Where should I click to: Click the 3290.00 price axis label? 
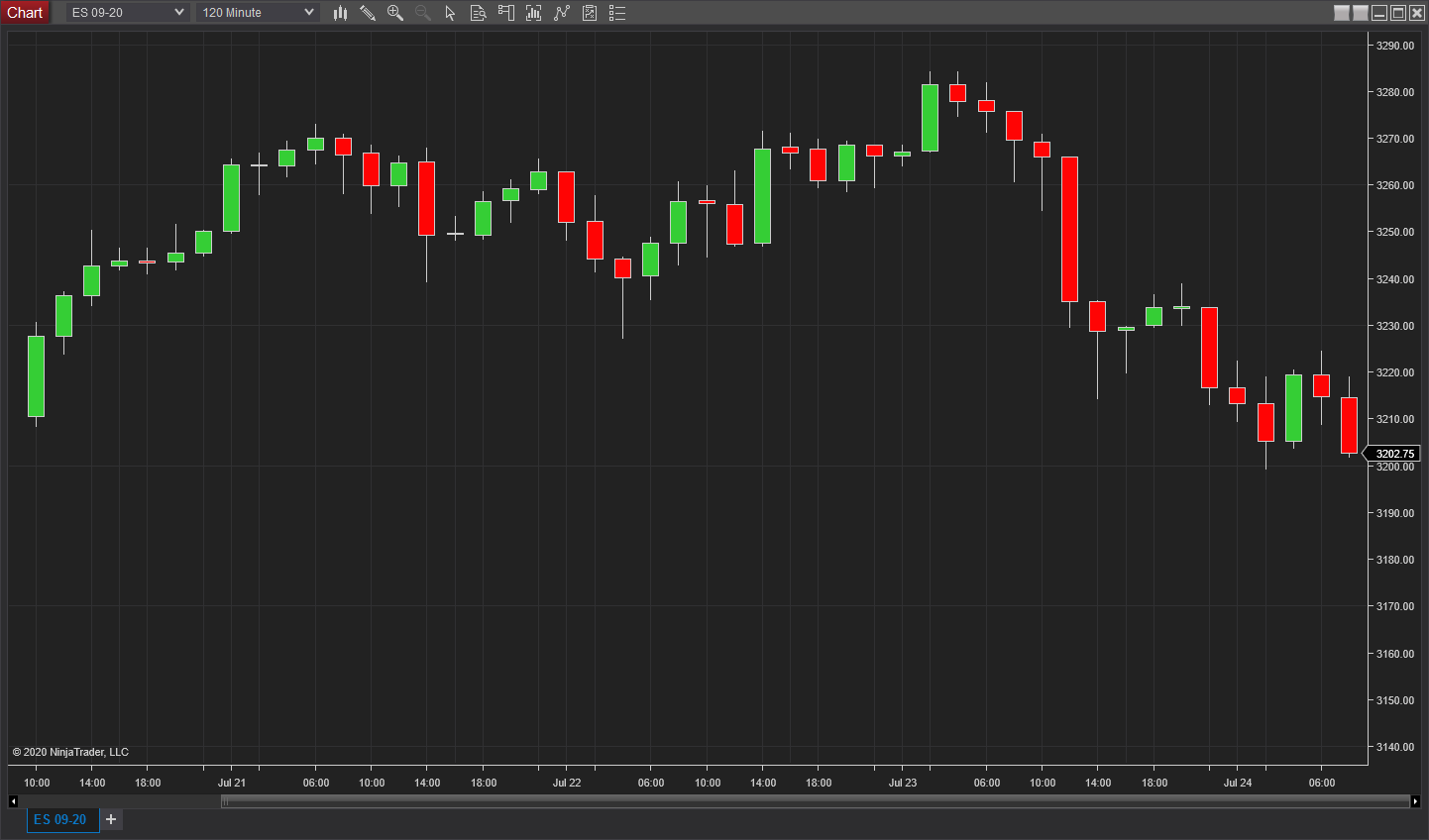(x=1395, y=46)
